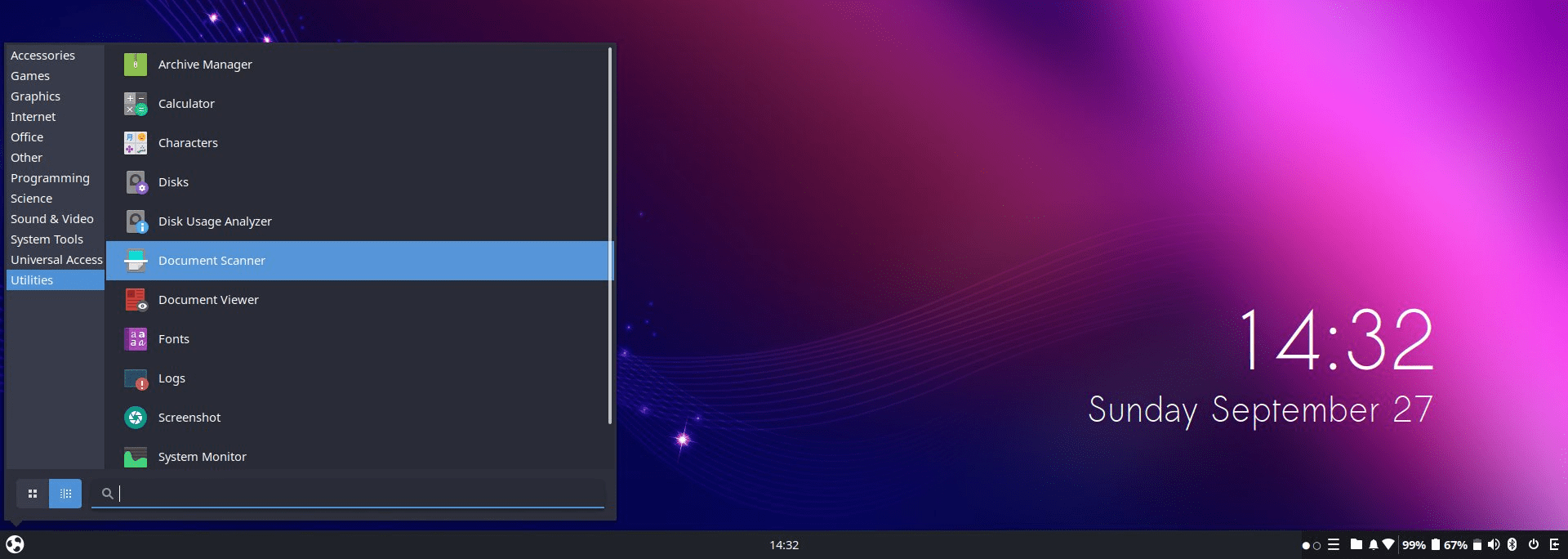Screen dimensions: 1568x559
Task: Select the Internet category
Action: coord(33,117)
